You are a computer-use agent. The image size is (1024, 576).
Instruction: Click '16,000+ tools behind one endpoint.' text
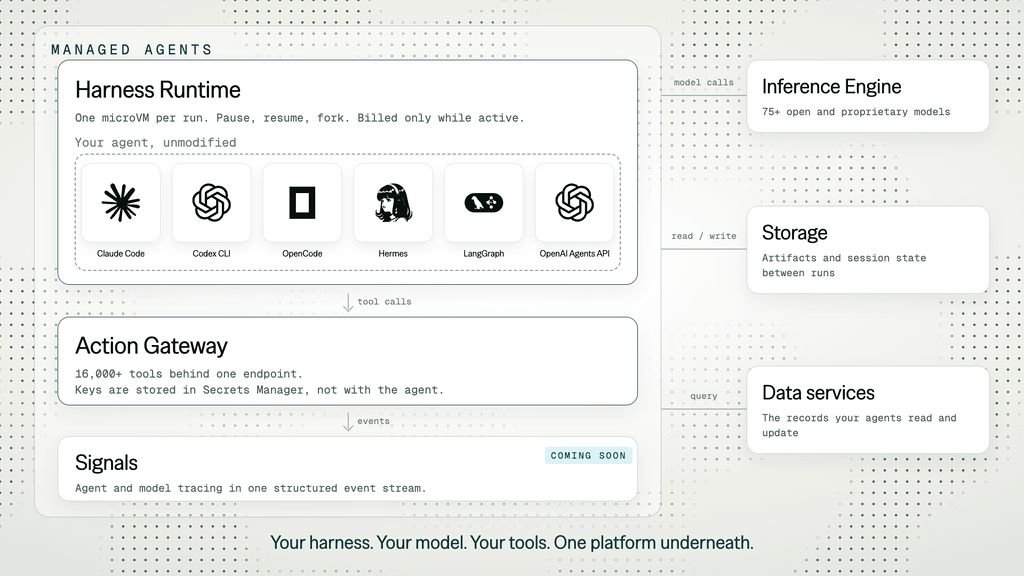189,374
